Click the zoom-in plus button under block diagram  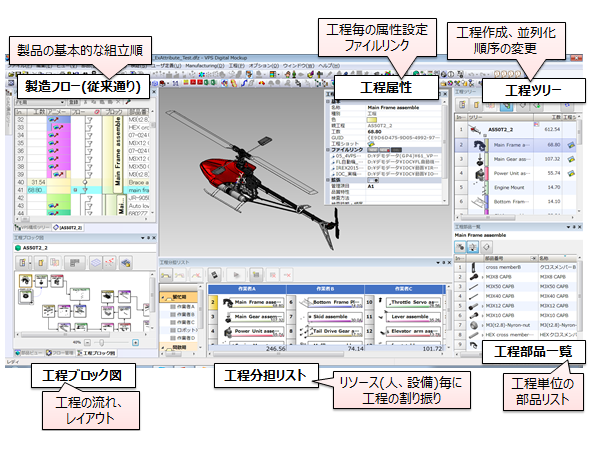pyautogui.click(x=135, y=342)
